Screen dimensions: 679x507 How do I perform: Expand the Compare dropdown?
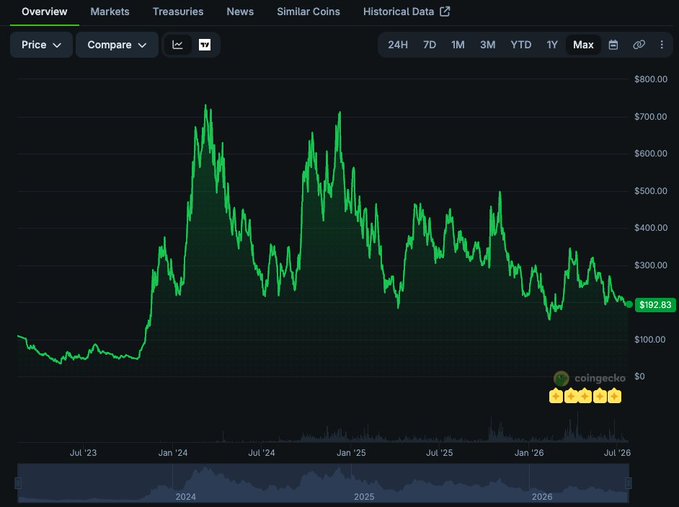(117, 45)
